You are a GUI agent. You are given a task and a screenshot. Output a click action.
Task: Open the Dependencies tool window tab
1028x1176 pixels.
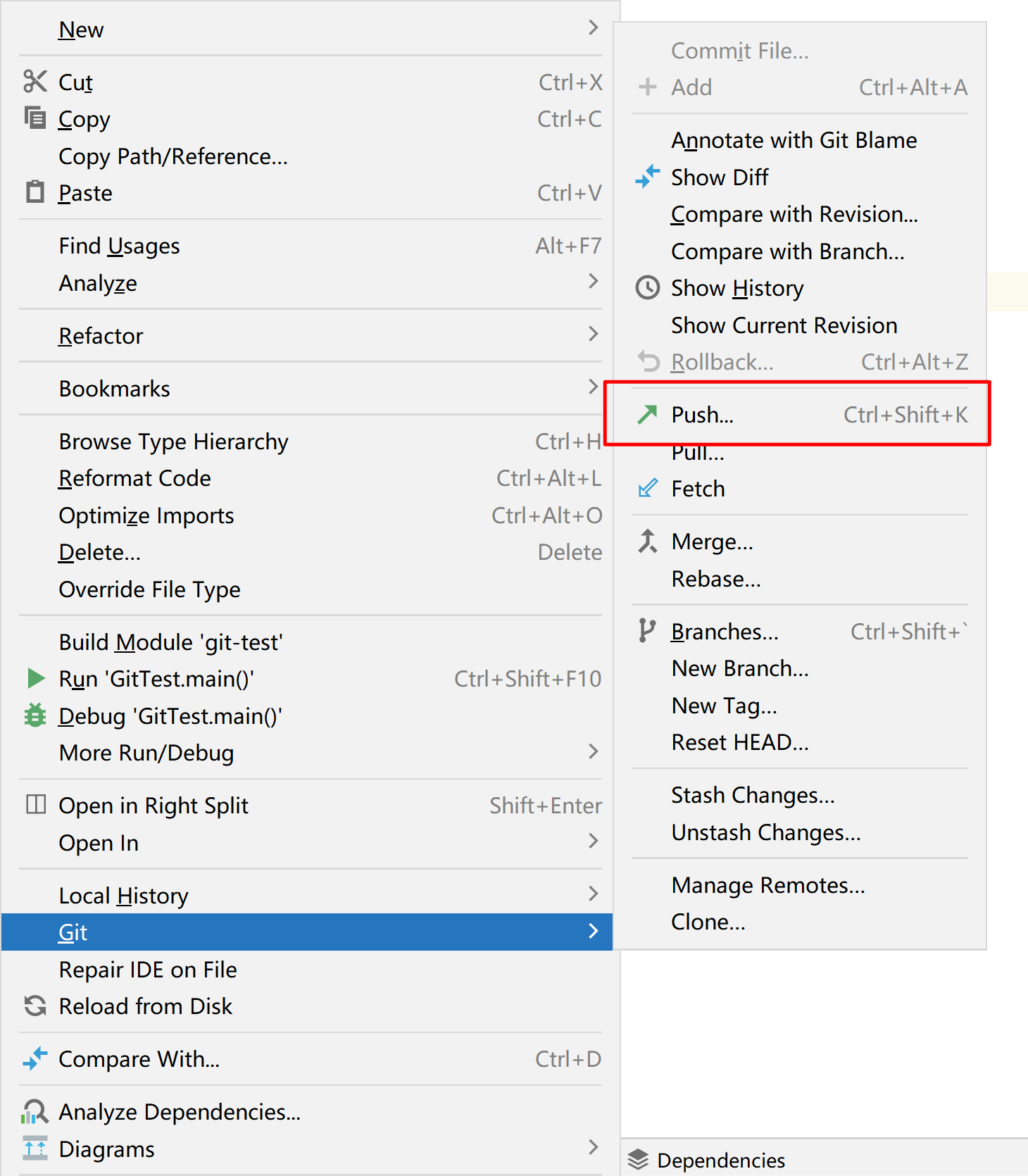coord(720,1160)
